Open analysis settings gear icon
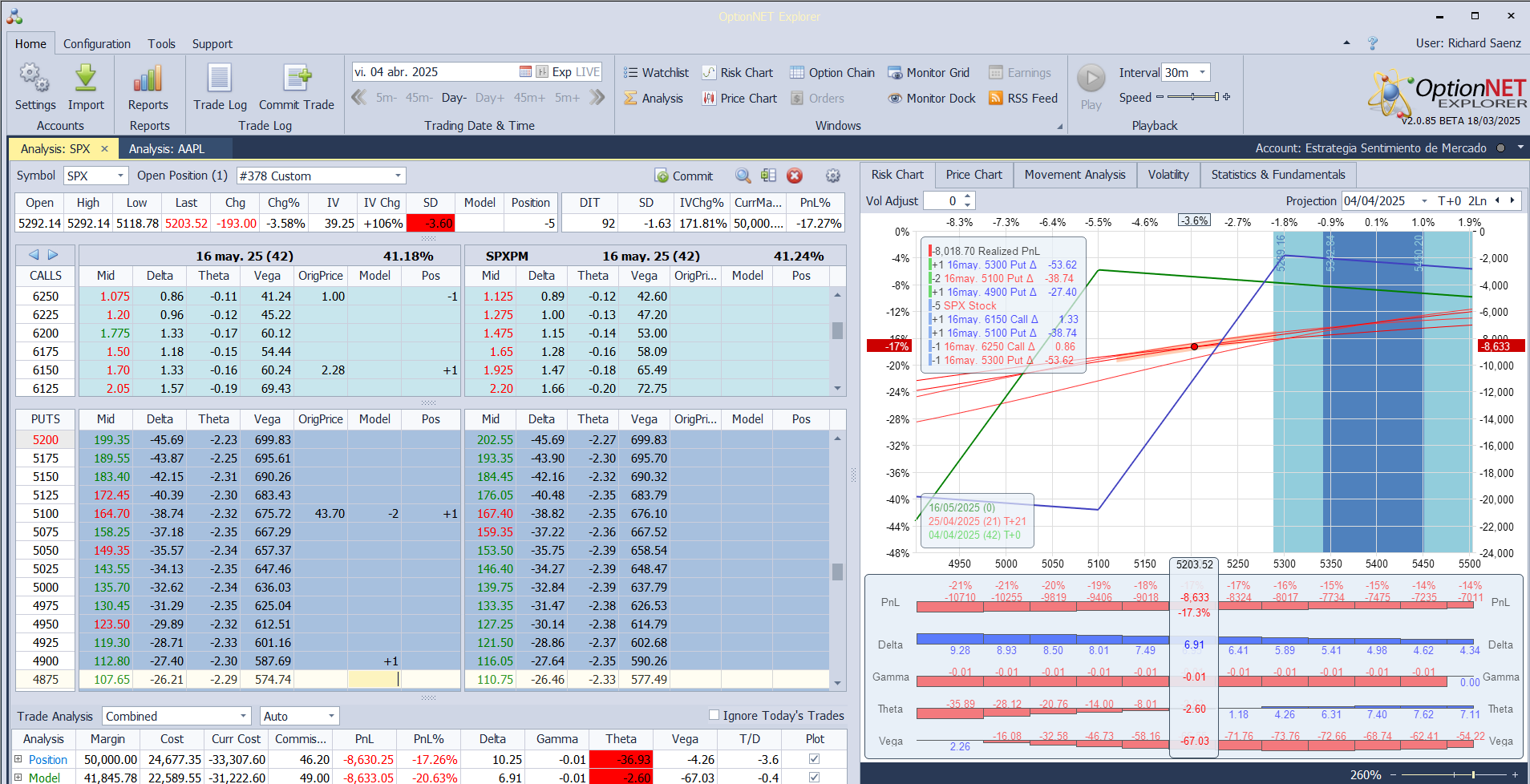1530x784 pixels. pyautogui.click(x=833, y=176)
